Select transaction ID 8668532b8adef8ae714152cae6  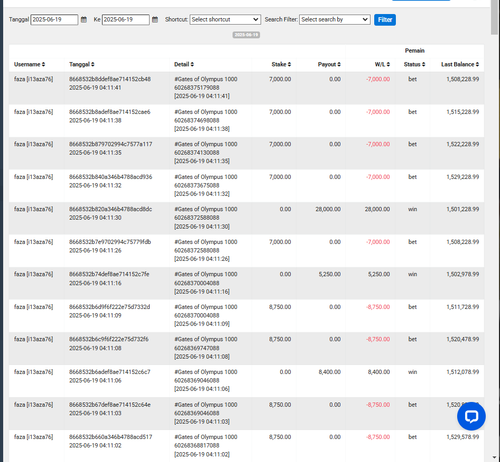(x=109, y=112)
